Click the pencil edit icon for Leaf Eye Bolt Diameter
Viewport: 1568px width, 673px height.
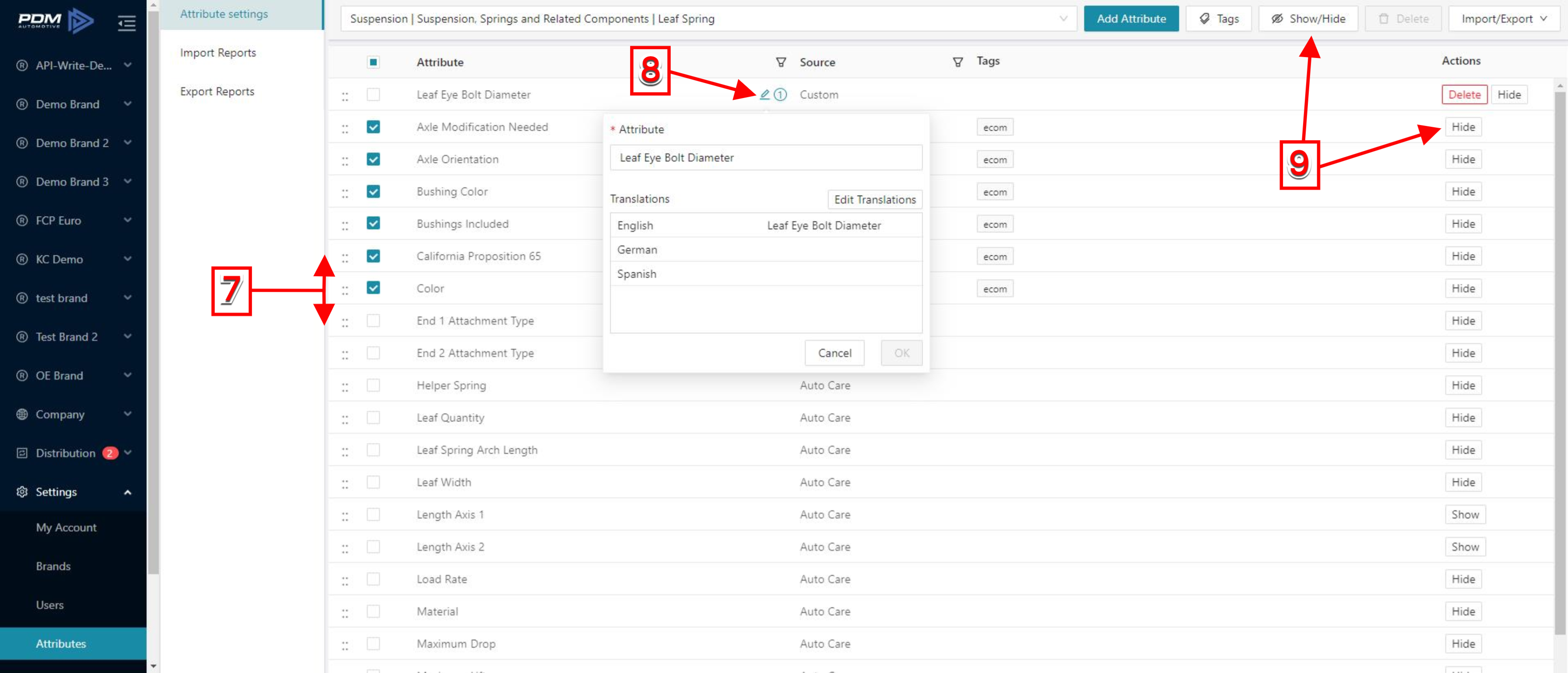coord(764,95)
